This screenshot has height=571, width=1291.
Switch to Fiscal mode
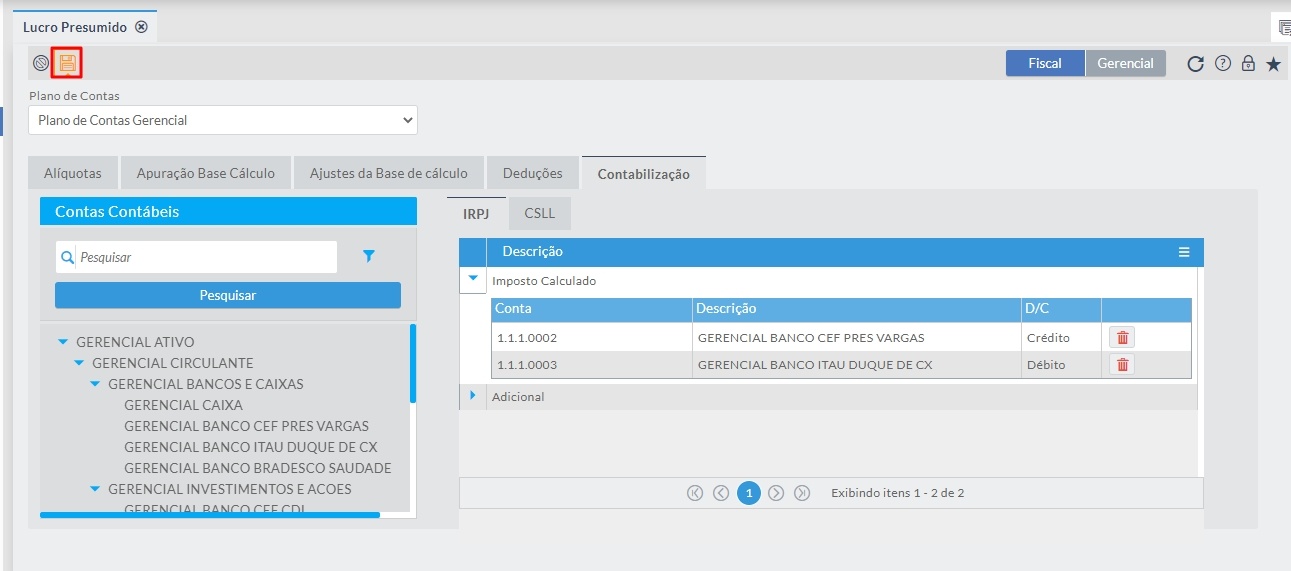(1045, 63)
